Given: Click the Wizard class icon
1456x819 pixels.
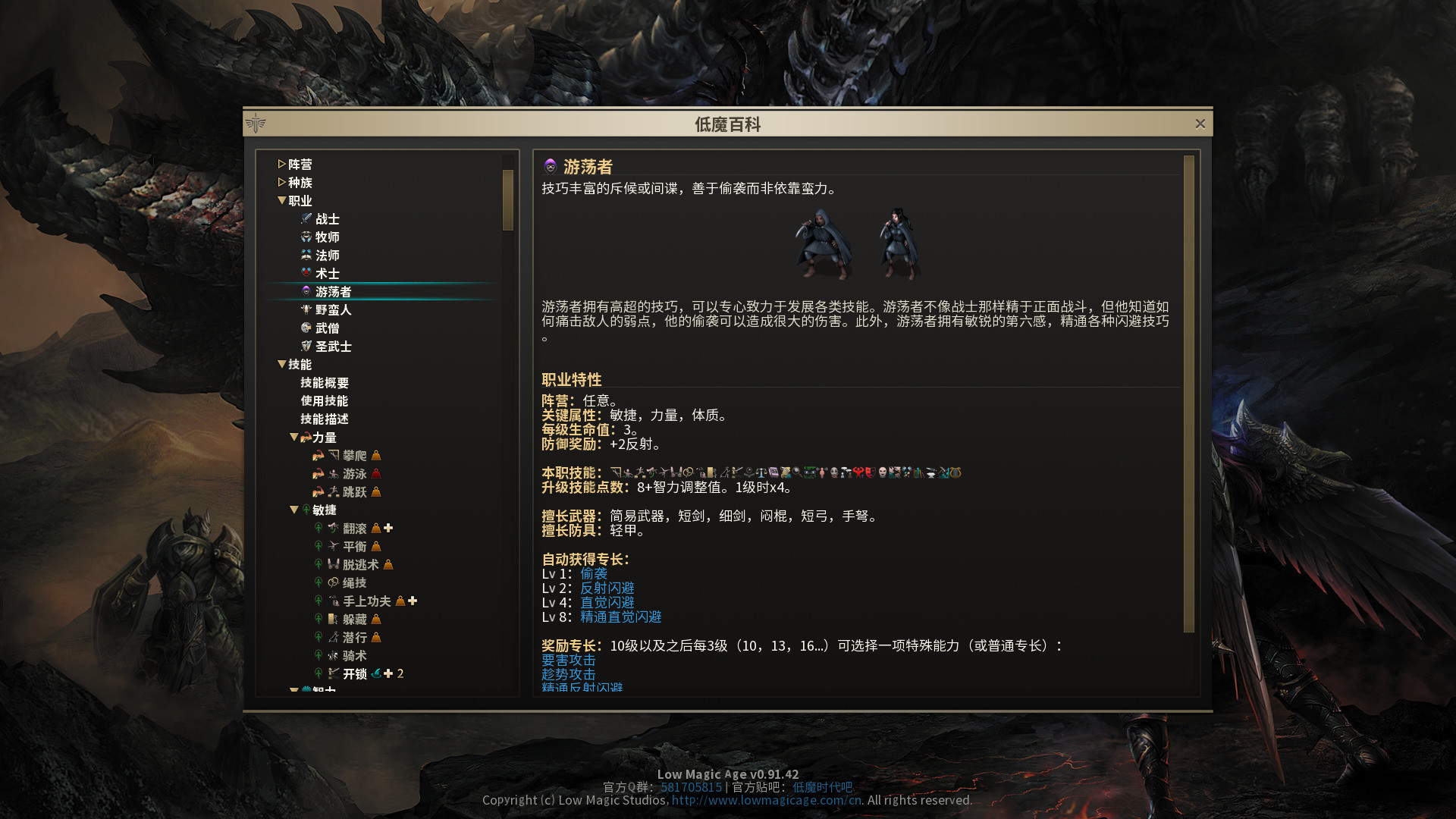Looking at the screenshot, I should 306,255.
